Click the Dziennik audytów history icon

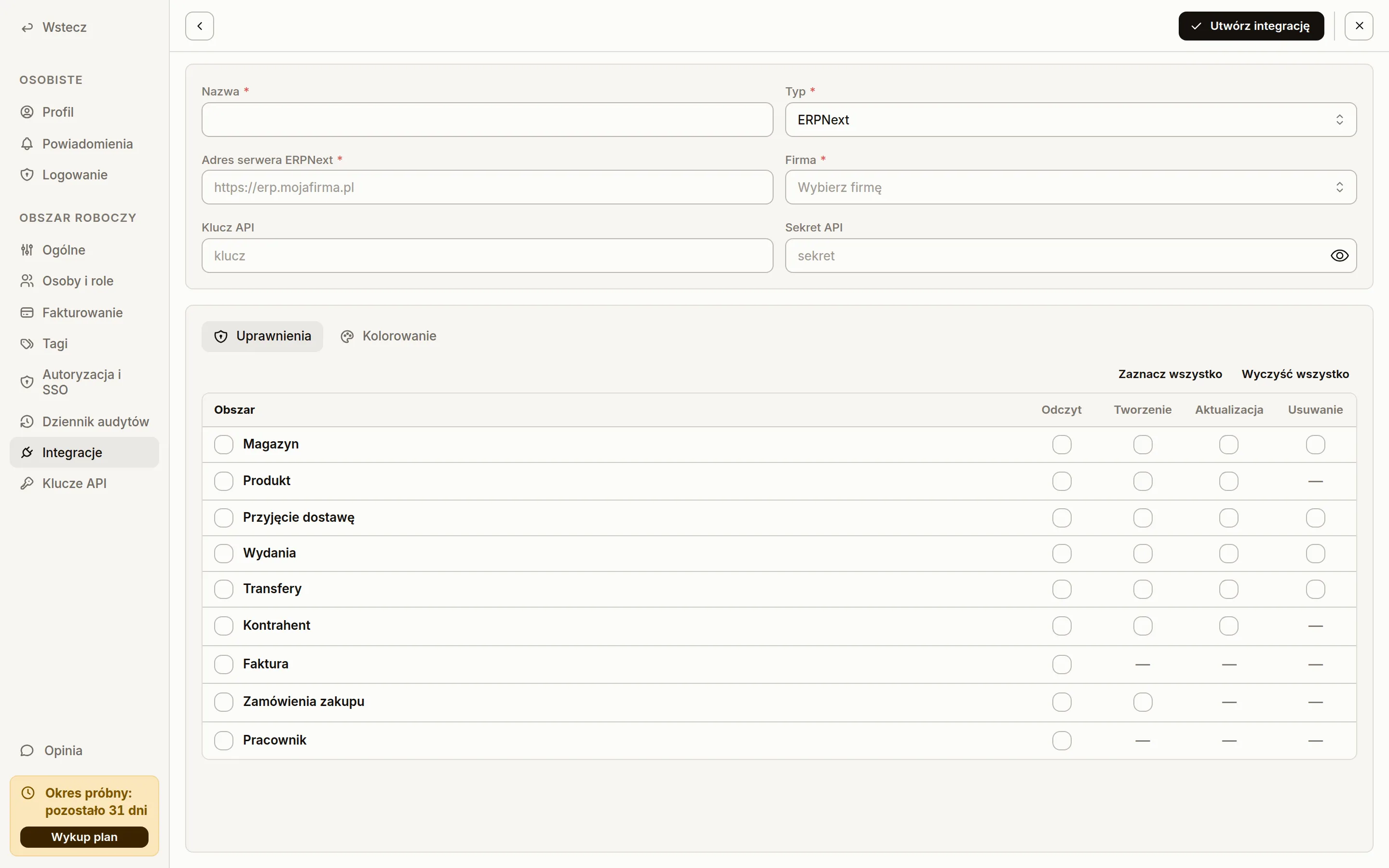pyautogui.click(x=27, y=421)
